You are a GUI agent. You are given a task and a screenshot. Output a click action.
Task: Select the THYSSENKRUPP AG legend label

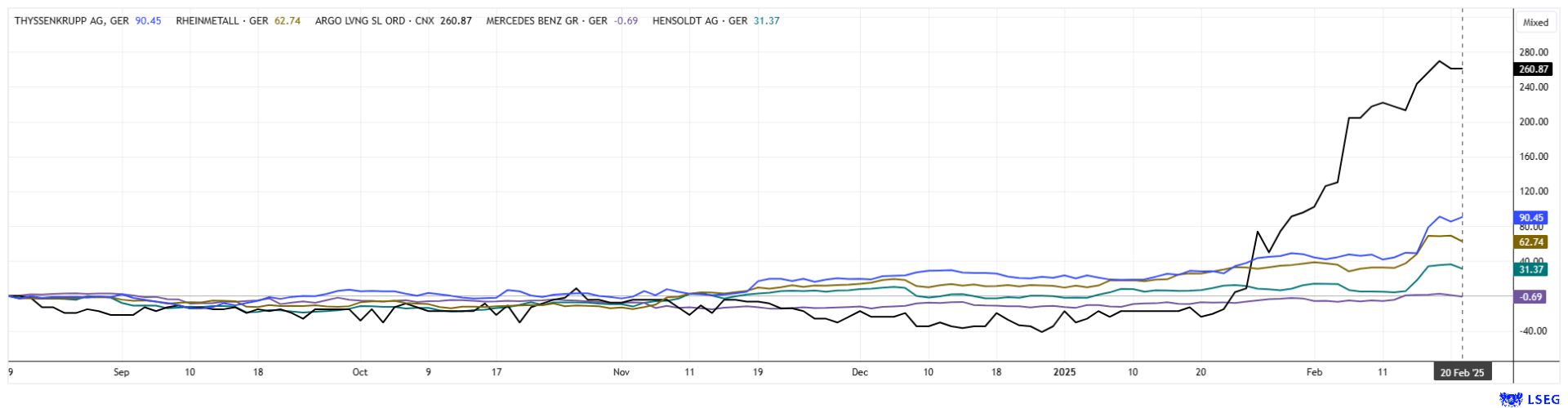click(x=72, y=21)
